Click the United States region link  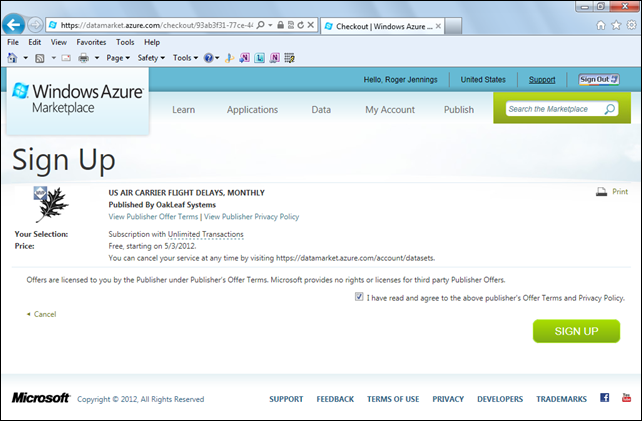pos(483,80)
